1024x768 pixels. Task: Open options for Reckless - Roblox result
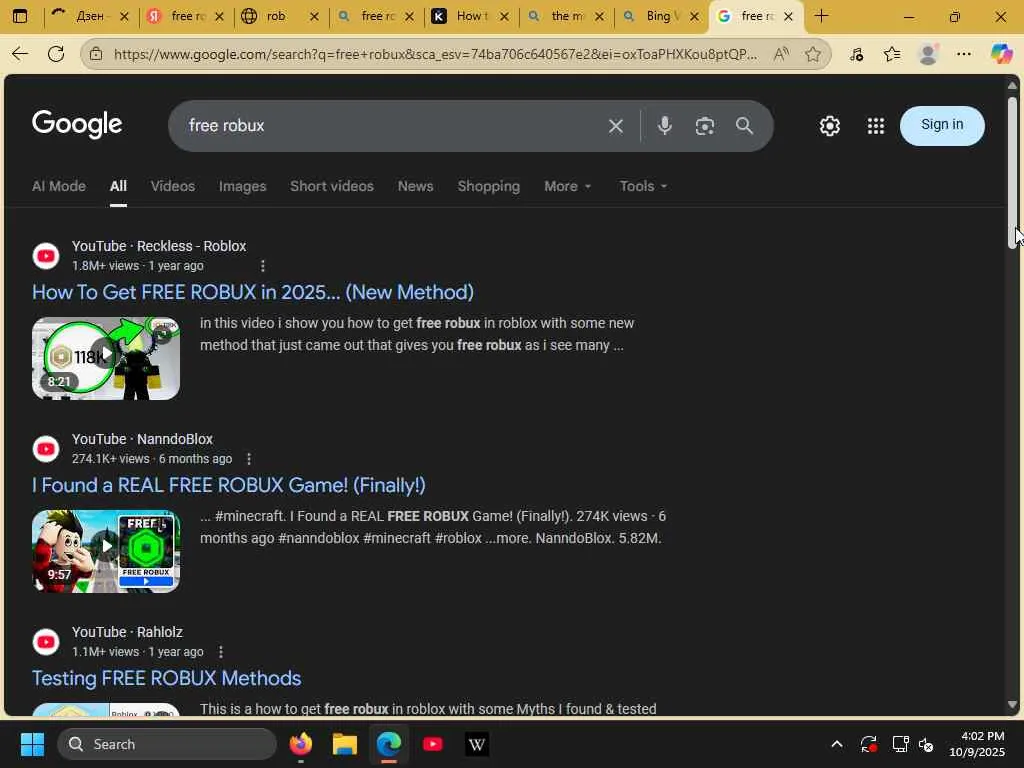(263, 266)
